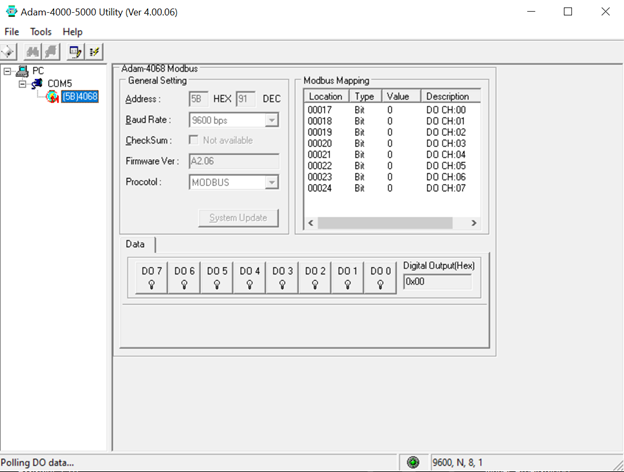Click the diamond-shaped first toolbar icon

pyautogui.click(x=8, y=52)
